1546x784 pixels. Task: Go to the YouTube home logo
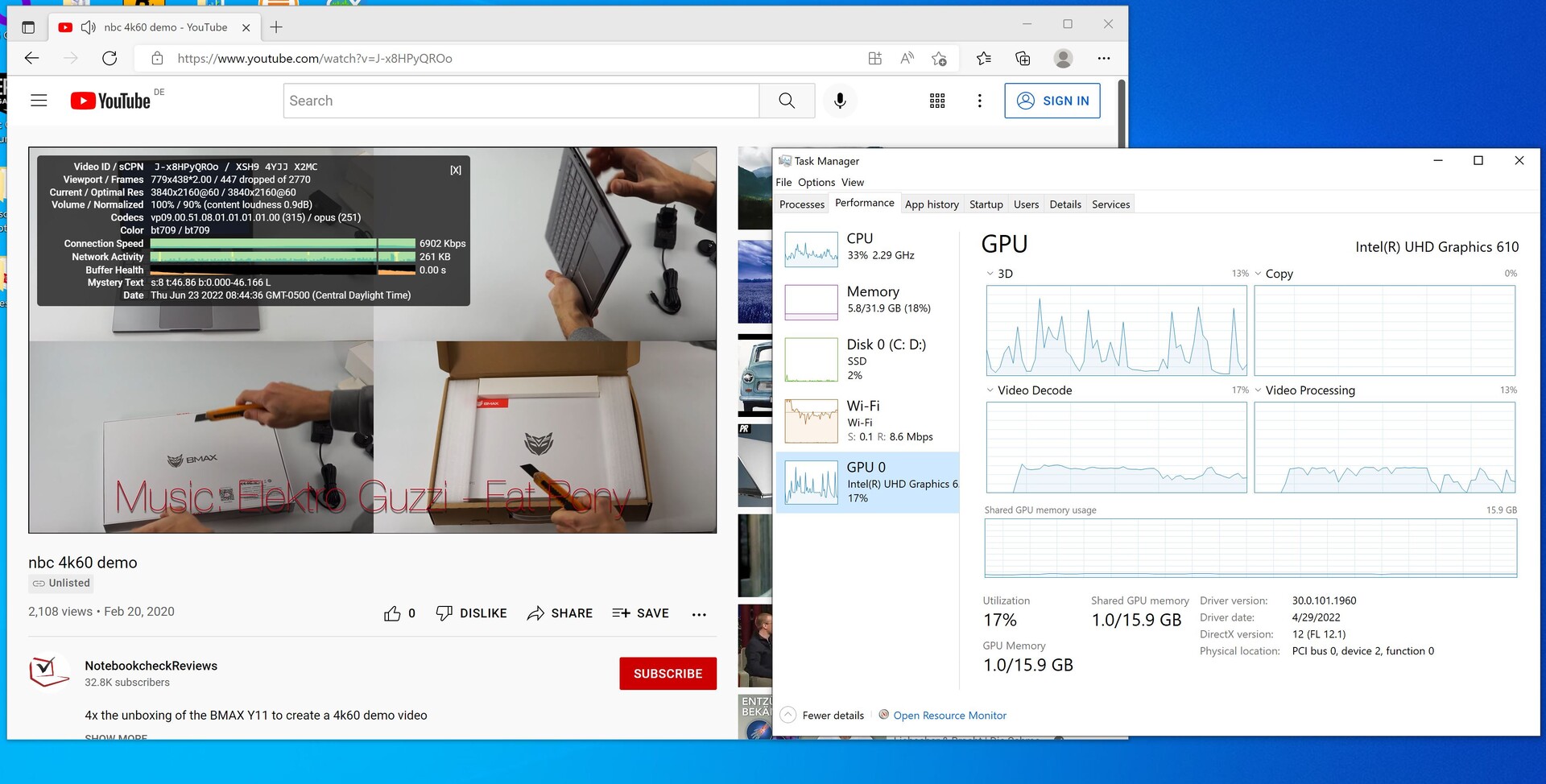click(x=110, y=101)
